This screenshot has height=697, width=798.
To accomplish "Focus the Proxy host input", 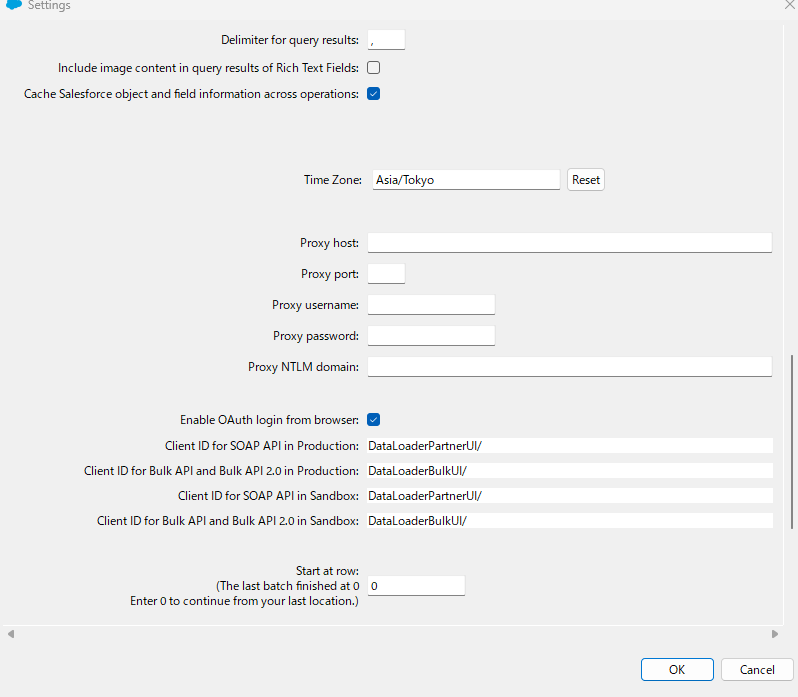I will click(570, 243).
